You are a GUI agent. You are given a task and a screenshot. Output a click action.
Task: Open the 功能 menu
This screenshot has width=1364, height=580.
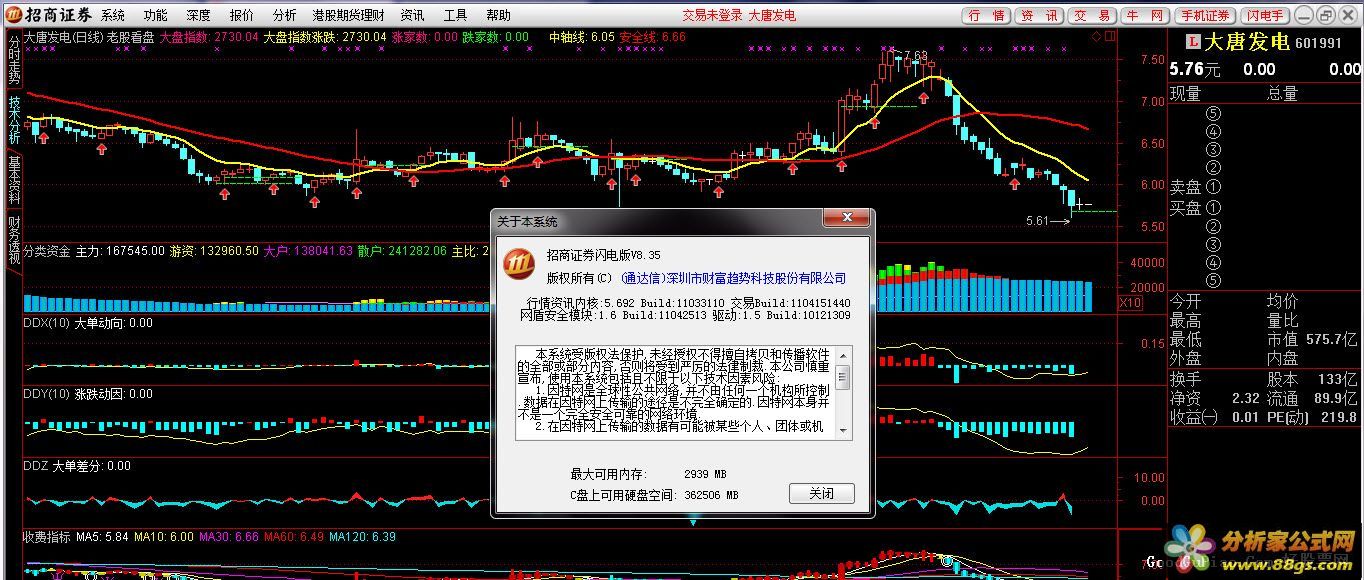[155, 15]
